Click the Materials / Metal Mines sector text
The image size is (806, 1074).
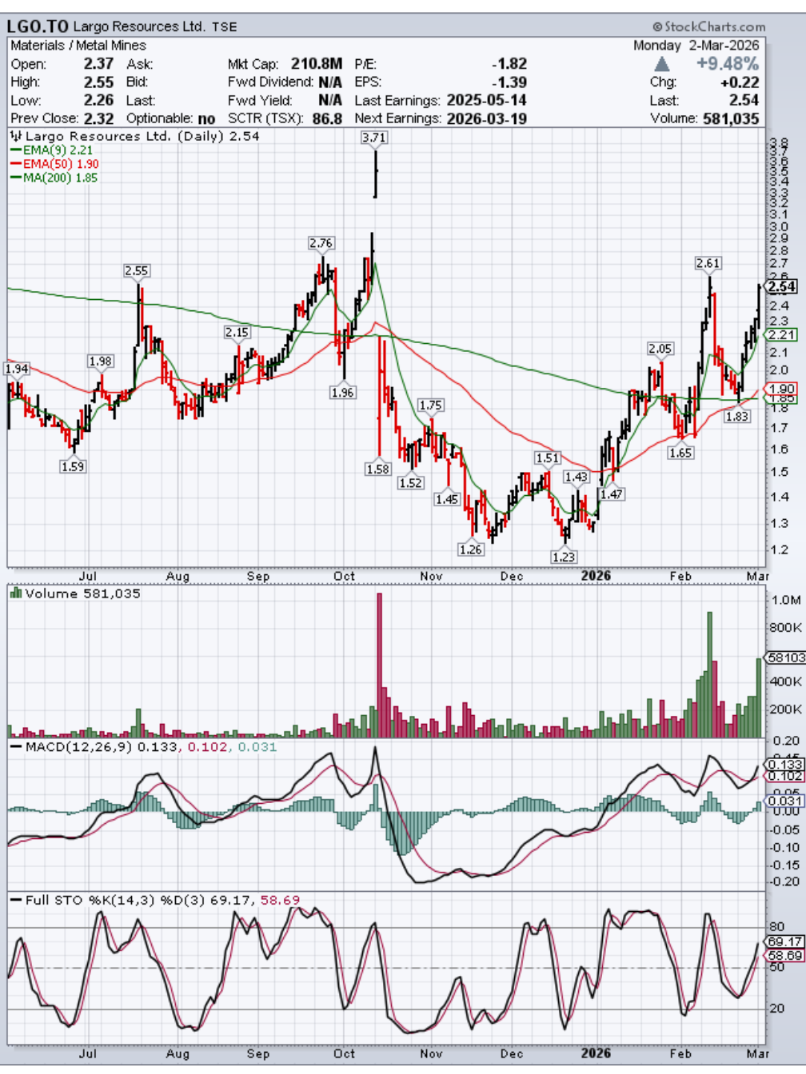(x=78, y=46)
